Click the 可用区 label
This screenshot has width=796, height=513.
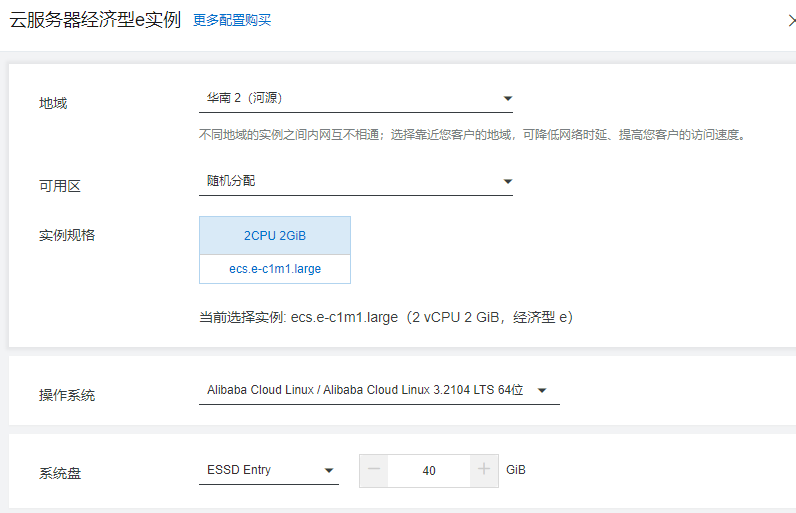60,186
